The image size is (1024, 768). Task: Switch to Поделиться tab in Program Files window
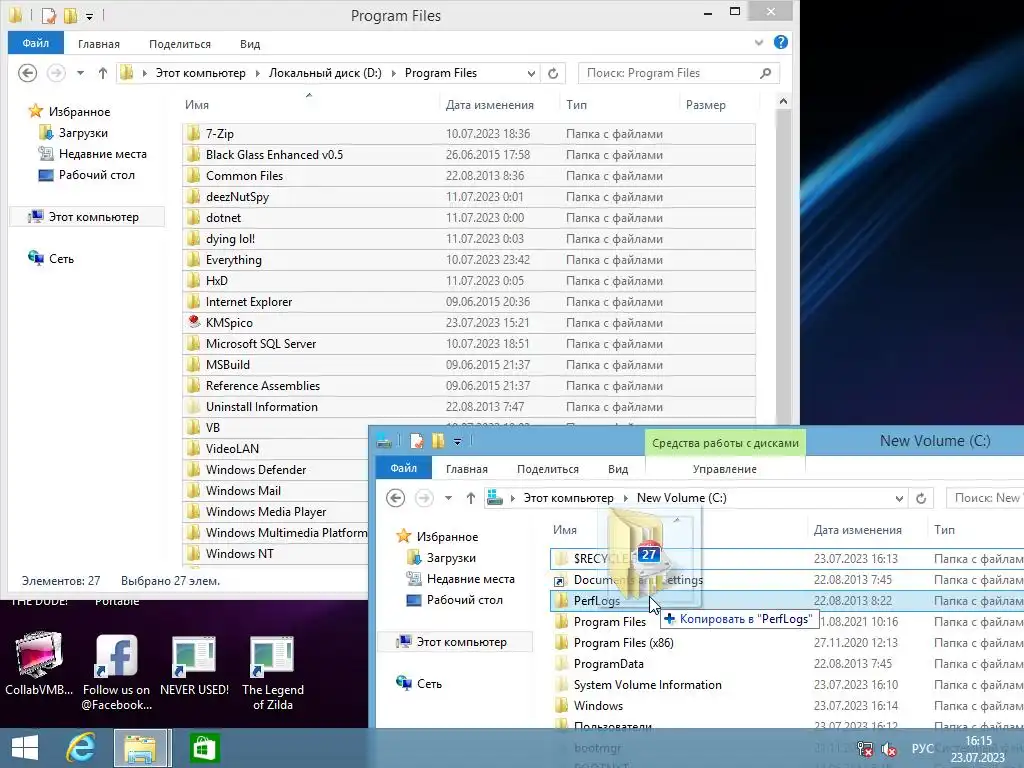180,44
